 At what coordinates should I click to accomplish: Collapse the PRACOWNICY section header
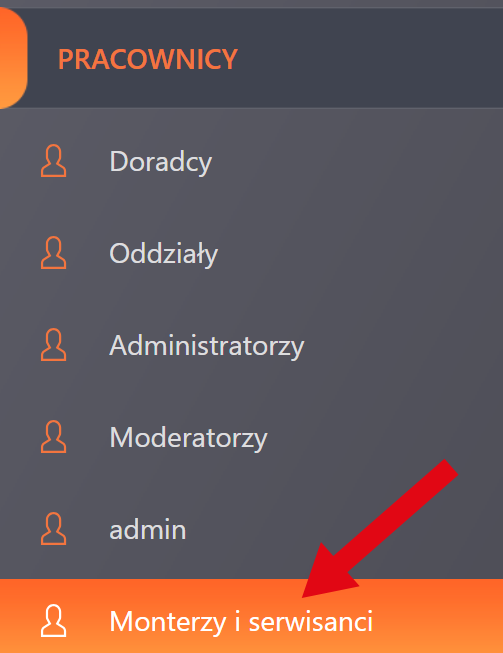pos(147,59)
